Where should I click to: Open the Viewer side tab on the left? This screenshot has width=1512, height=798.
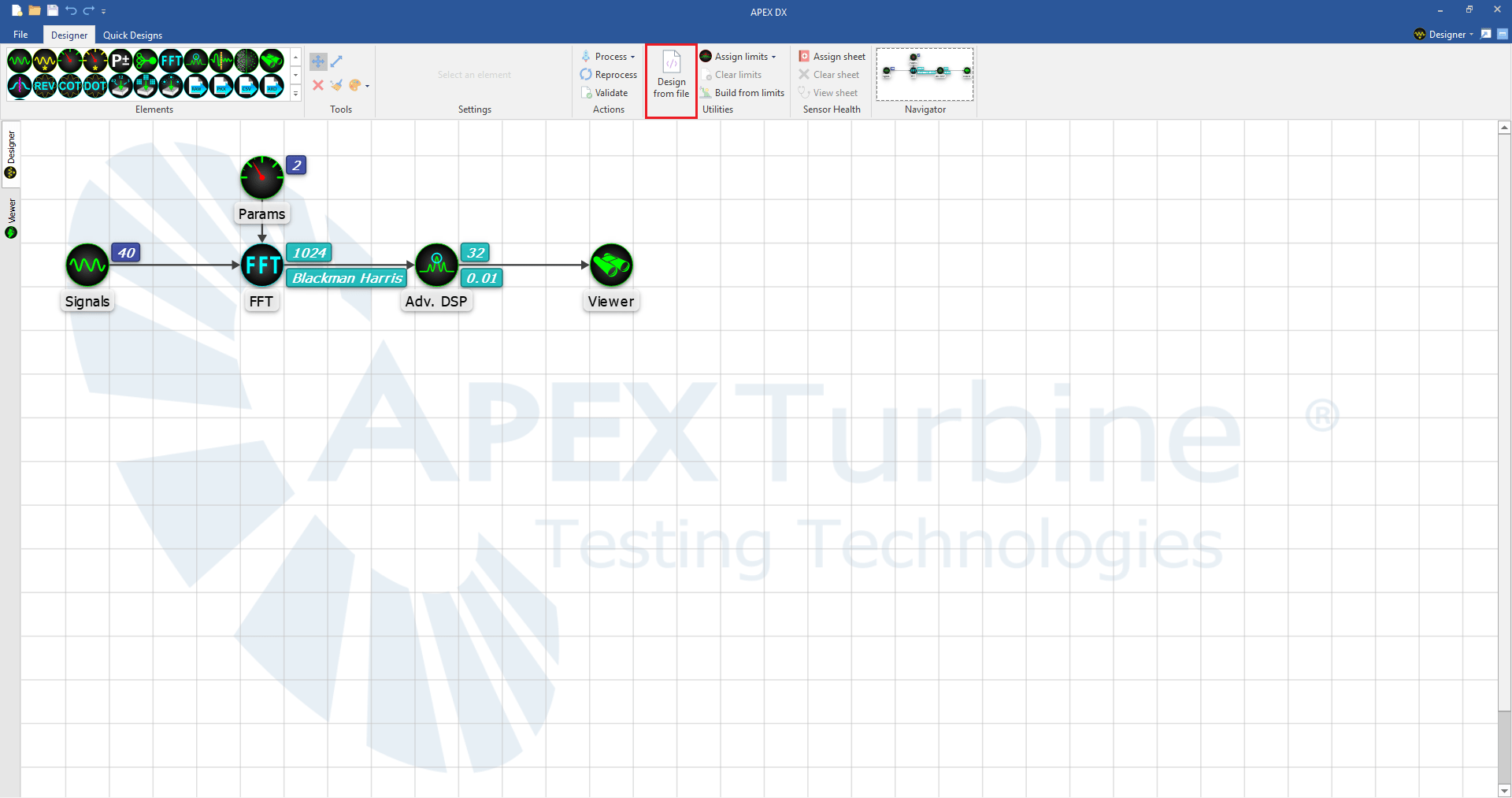(x=11, y=218)
